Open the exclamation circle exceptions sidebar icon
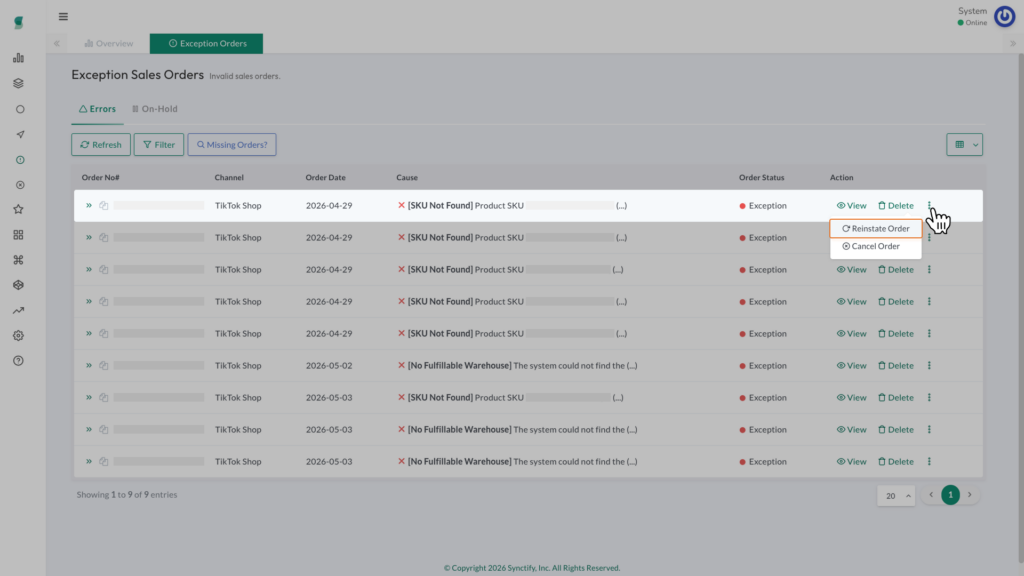The height and width of the screenshot is (576, 1024). pos(20,160)
